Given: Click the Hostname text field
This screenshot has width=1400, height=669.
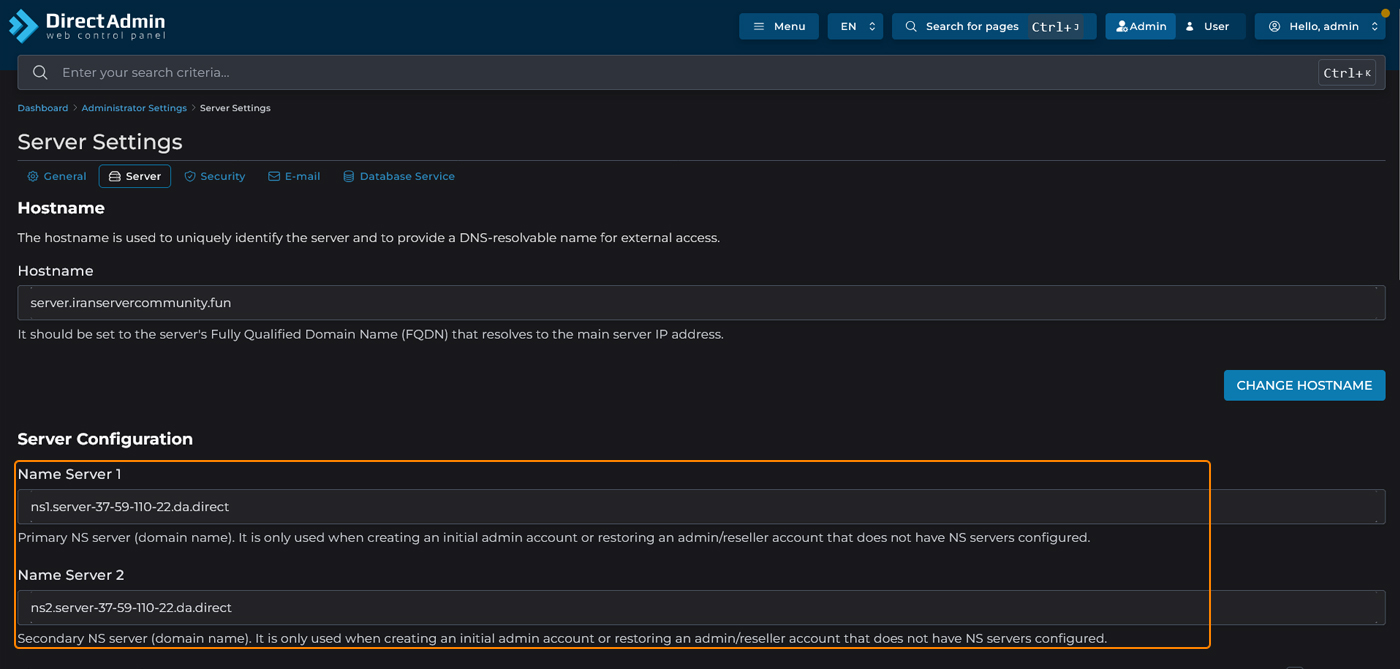Looking at the screenshot, I should pyautogui.click(x=700, y=303).
